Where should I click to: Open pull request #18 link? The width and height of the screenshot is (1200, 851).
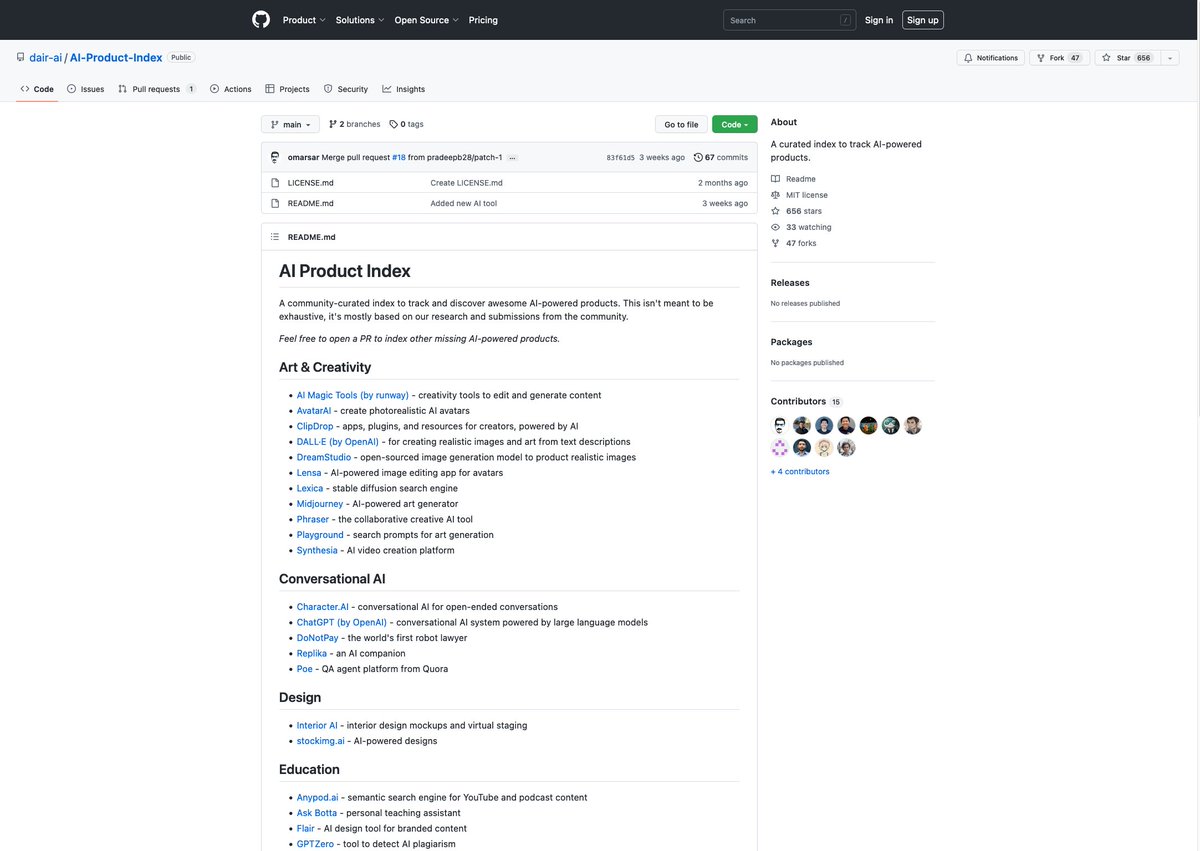pos(399,158)
